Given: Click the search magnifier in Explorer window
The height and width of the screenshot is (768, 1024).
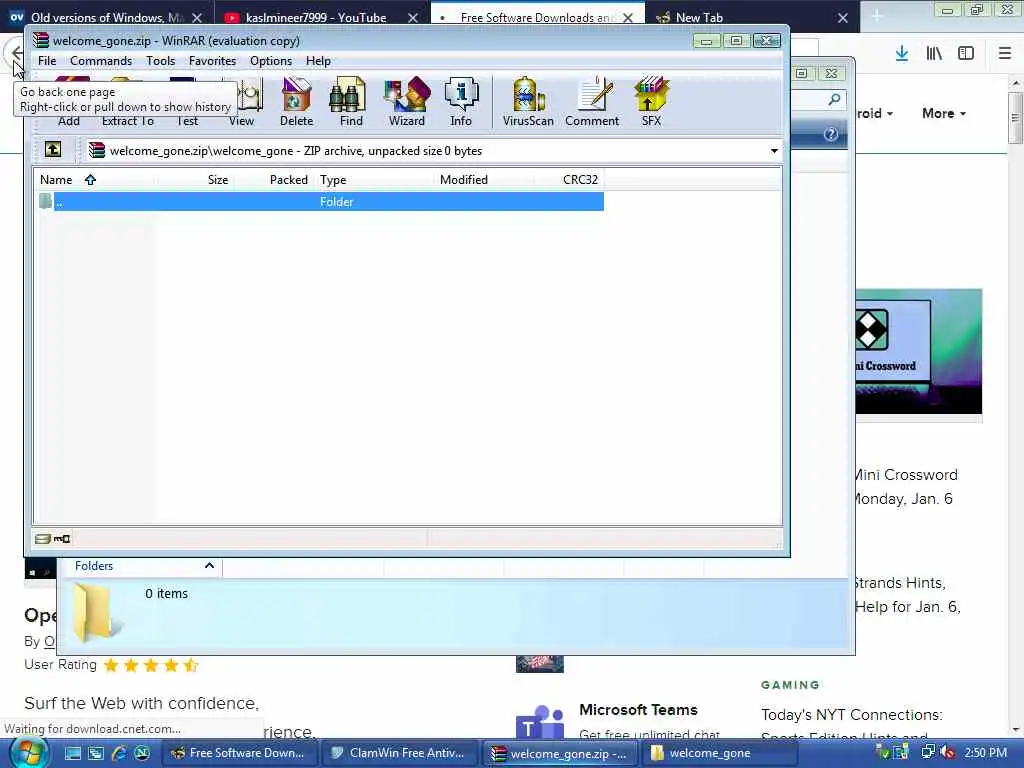Looking at the screenshot, I should [x=834, y=99].
